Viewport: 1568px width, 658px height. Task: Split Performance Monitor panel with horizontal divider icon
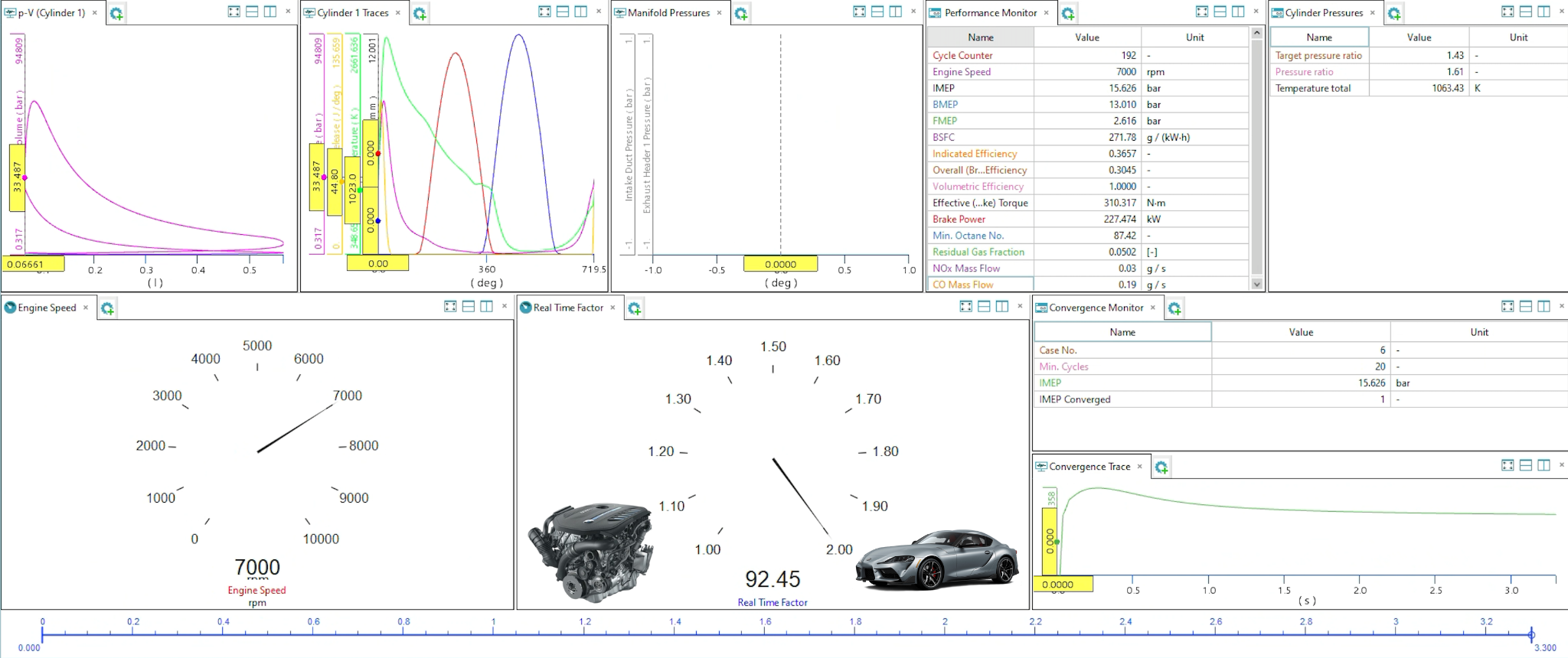[1220, 11]
